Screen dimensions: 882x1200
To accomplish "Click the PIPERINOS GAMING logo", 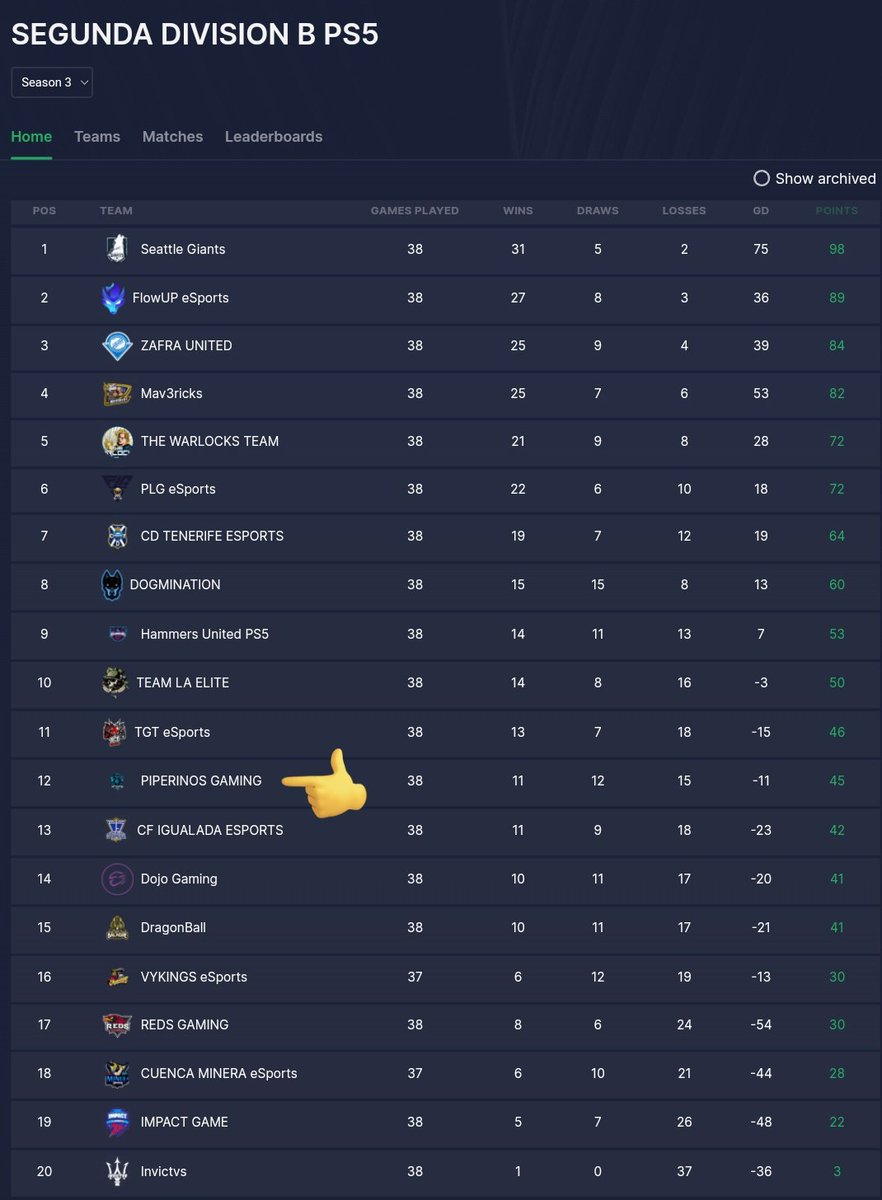I will [x=118, y=780].
